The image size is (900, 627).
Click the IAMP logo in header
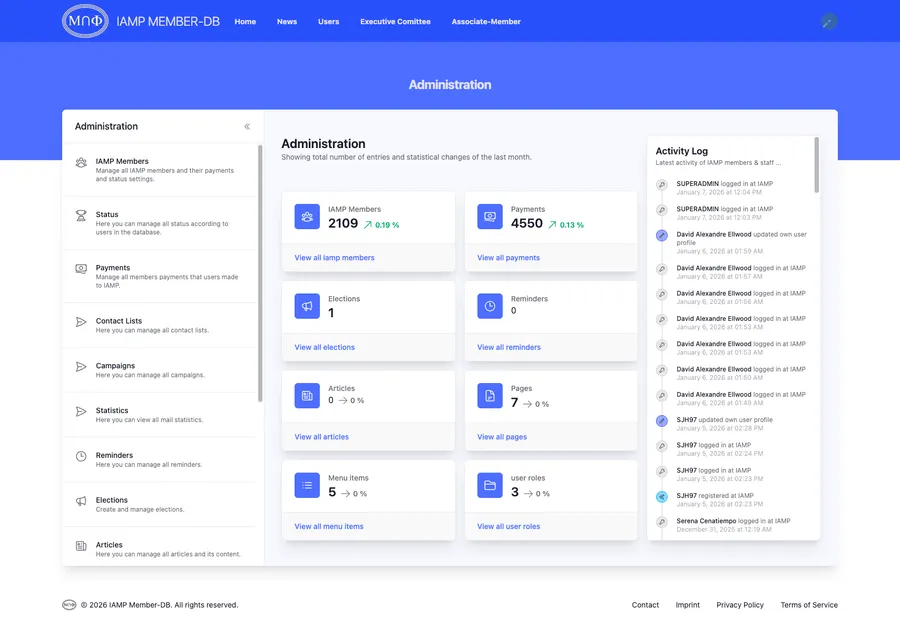[85, 21]
